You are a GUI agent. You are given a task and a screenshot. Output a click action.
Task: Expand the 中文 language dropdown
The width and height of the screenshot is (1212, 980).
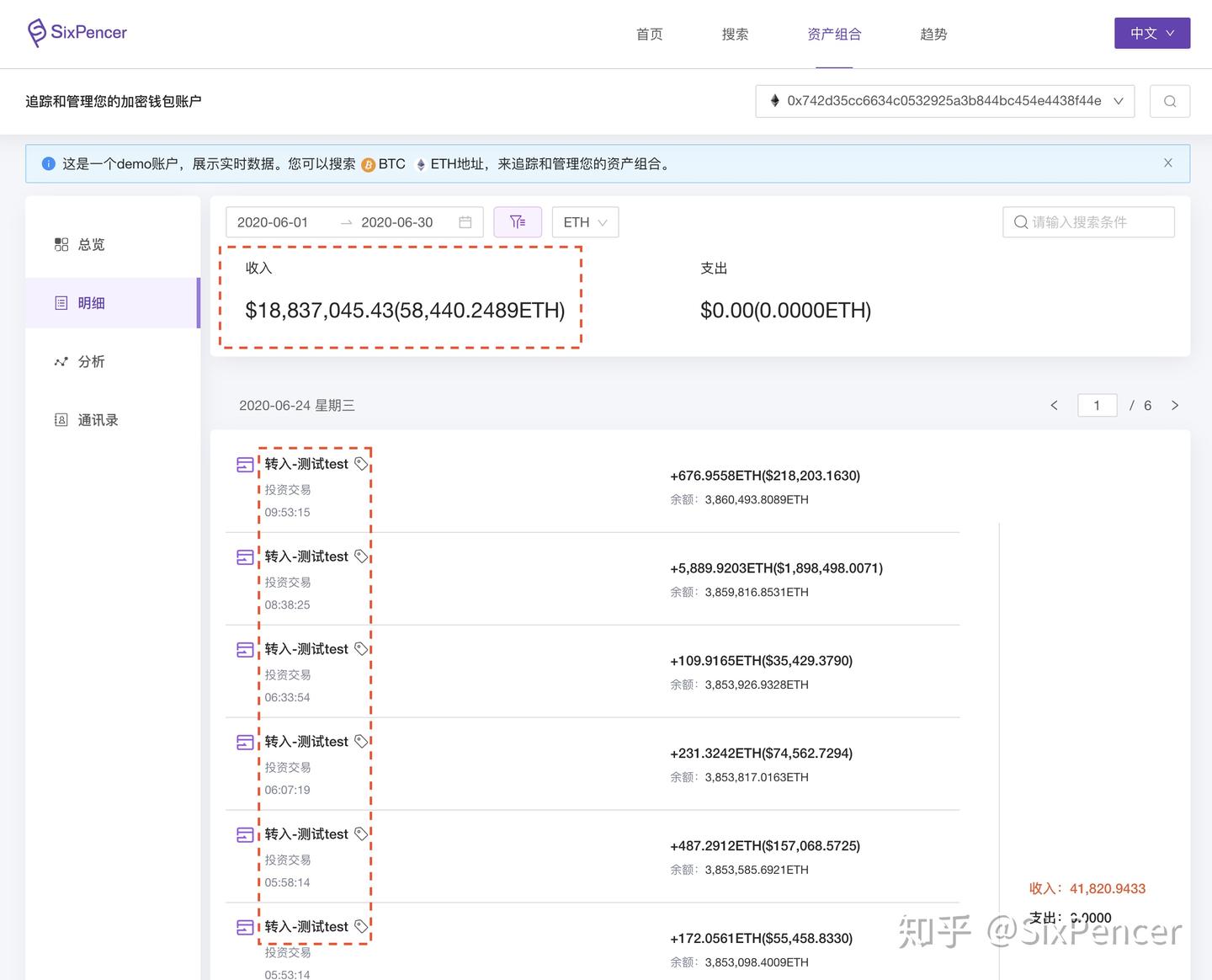pyautogui.click(x=1151, y=33)
